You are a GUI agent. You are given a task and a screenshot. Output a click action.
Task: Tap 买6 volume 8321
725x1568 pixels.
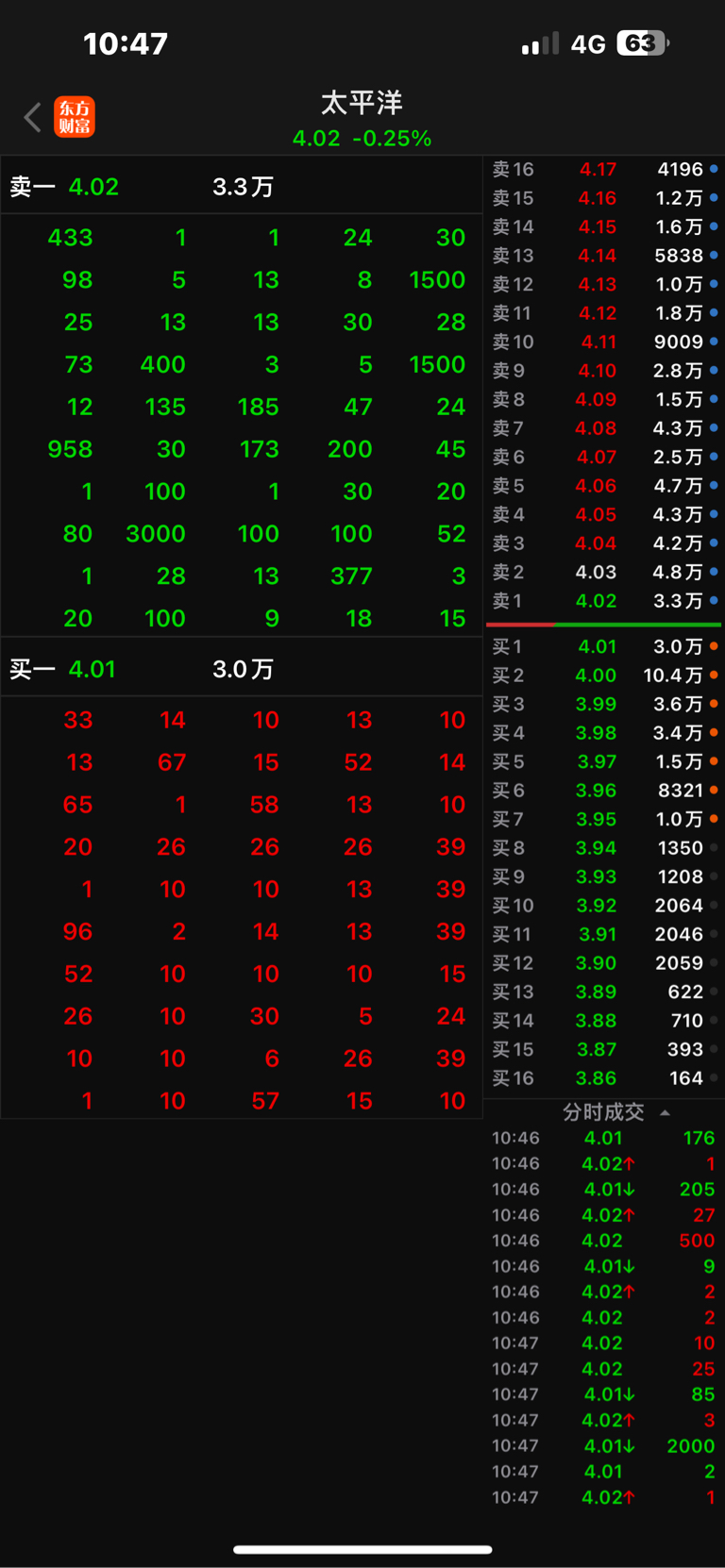coord(680,790)
